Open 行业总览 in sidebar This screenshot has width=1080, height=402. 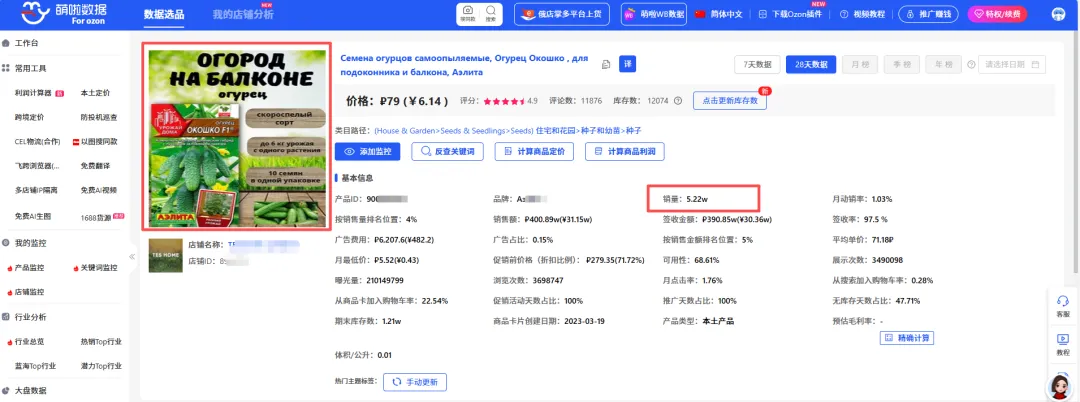point(29,341)
